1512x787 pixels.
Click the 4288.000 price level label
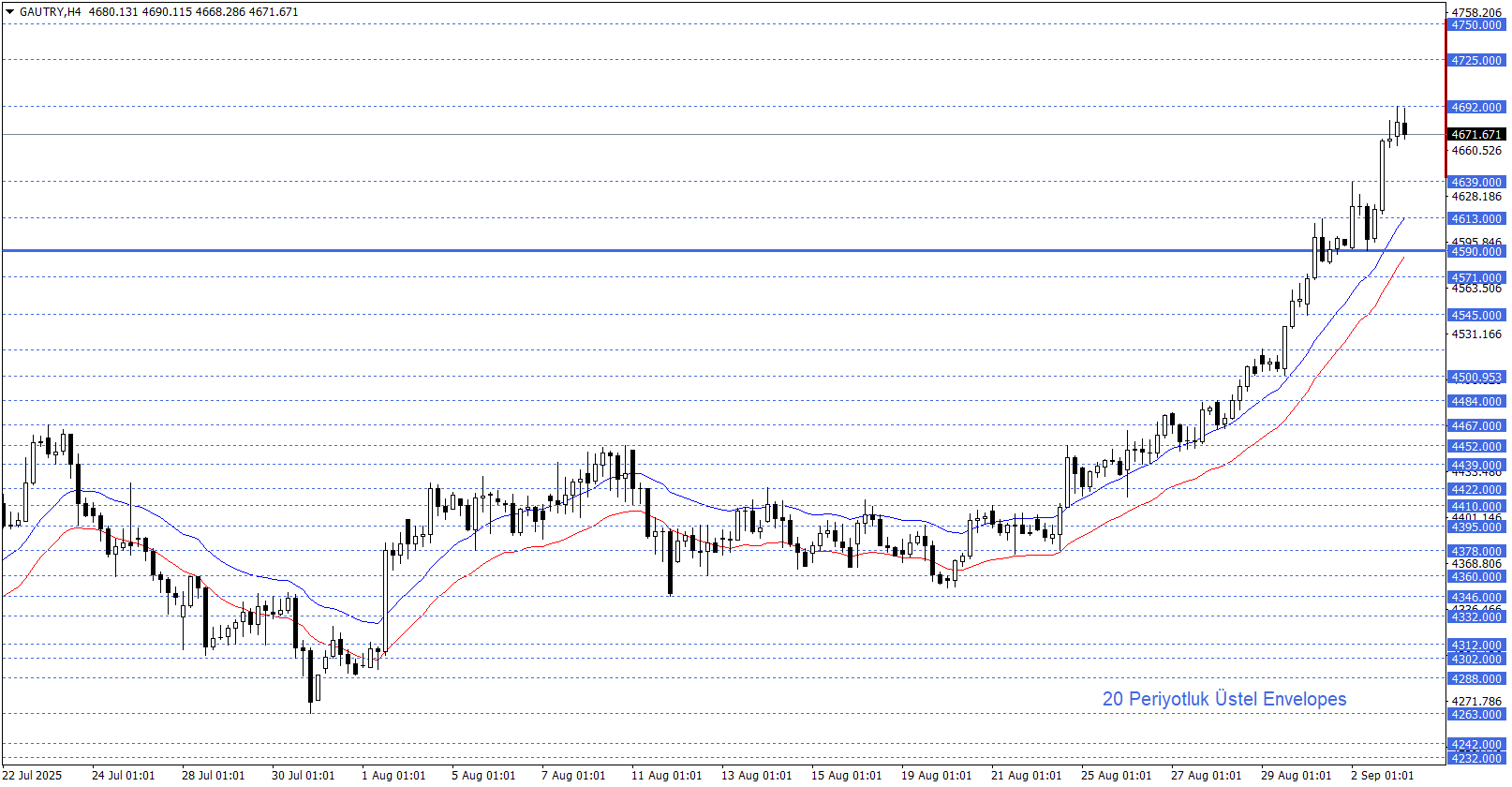coord(1476,679)
